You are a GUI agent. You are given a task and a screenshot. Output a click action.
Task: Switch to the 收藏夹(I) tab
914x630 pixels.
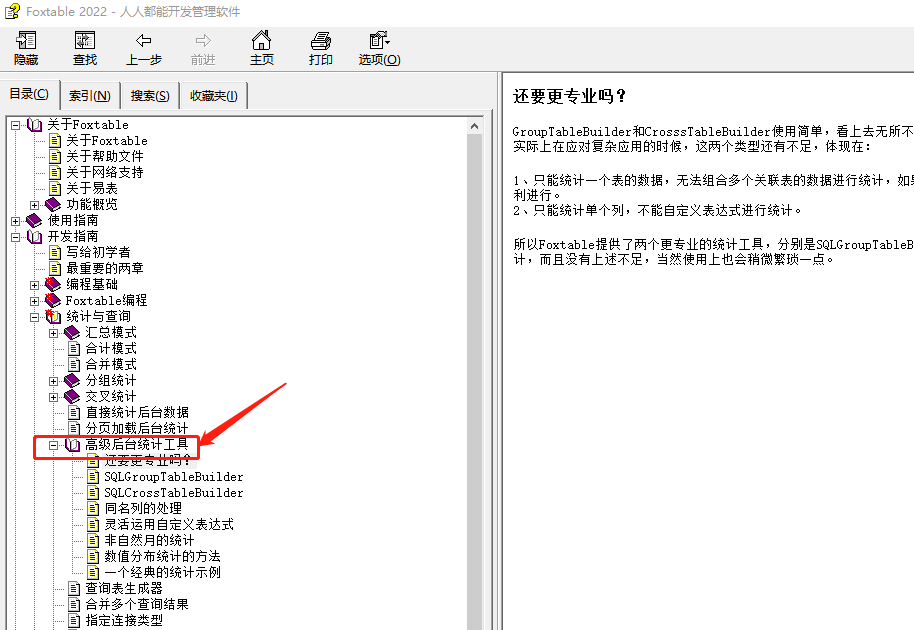214,96
